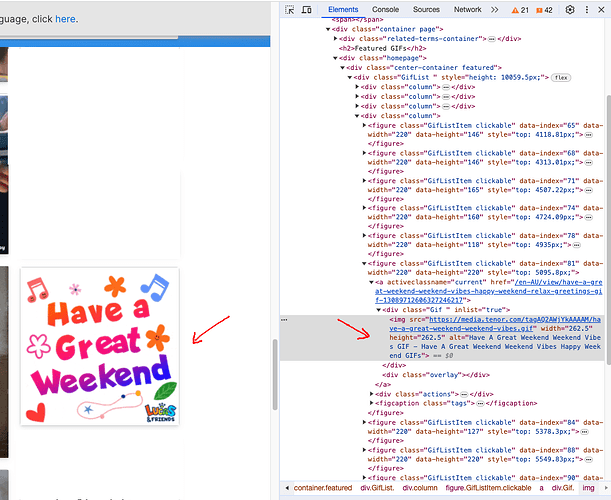Expand the div class actions node

(372, 394)
